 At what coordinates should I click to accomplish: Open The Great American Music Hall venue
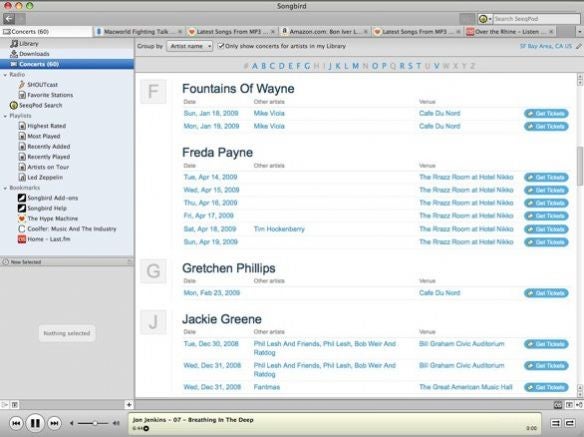466,387
